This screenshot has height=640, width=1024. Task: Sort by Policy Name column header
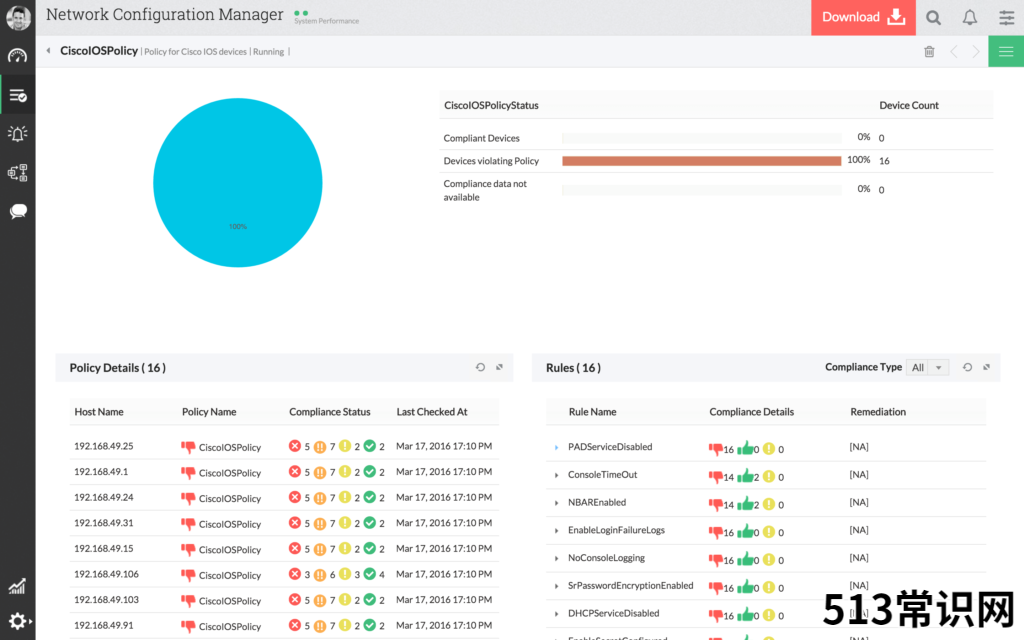click(x=209, y=412)
